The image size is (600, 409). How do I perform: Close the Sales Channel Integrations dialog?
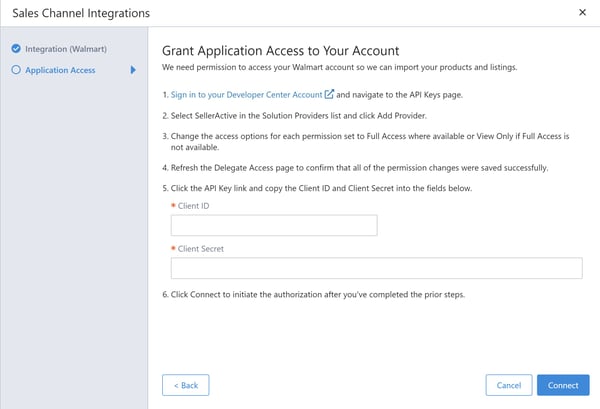click(582, 13)
